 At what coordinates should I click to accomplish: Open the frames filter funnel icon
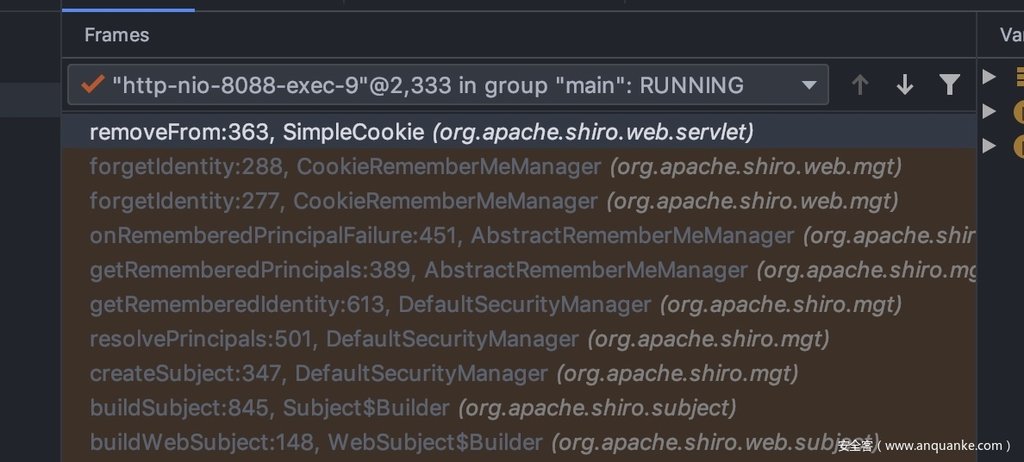coord(949,85)
